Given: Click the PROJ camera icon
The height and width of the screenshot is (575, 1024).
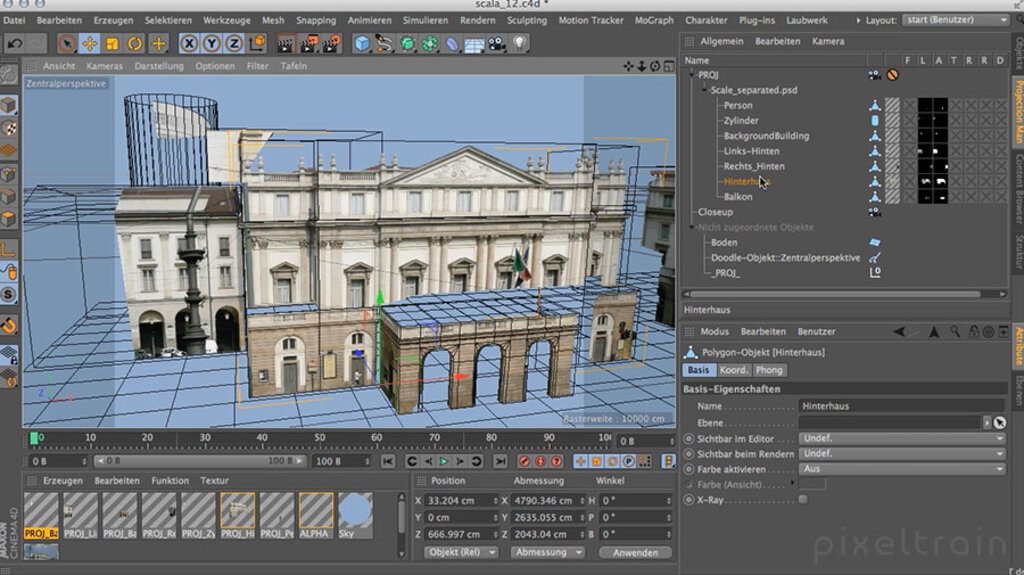Looking at the screenshot, I should (874, 75).
